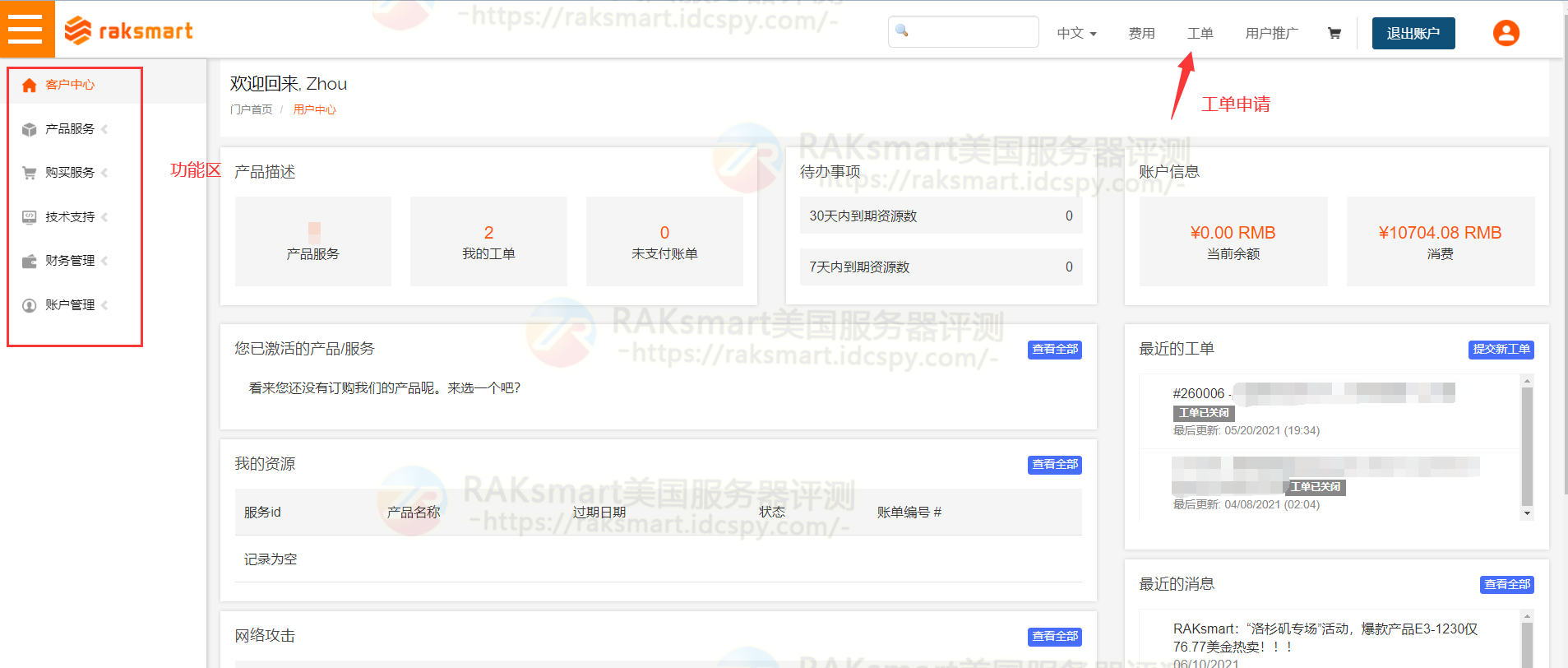Click the 当前余额 balance card
Screen dimensions: 1568x668
[1233, 241]
